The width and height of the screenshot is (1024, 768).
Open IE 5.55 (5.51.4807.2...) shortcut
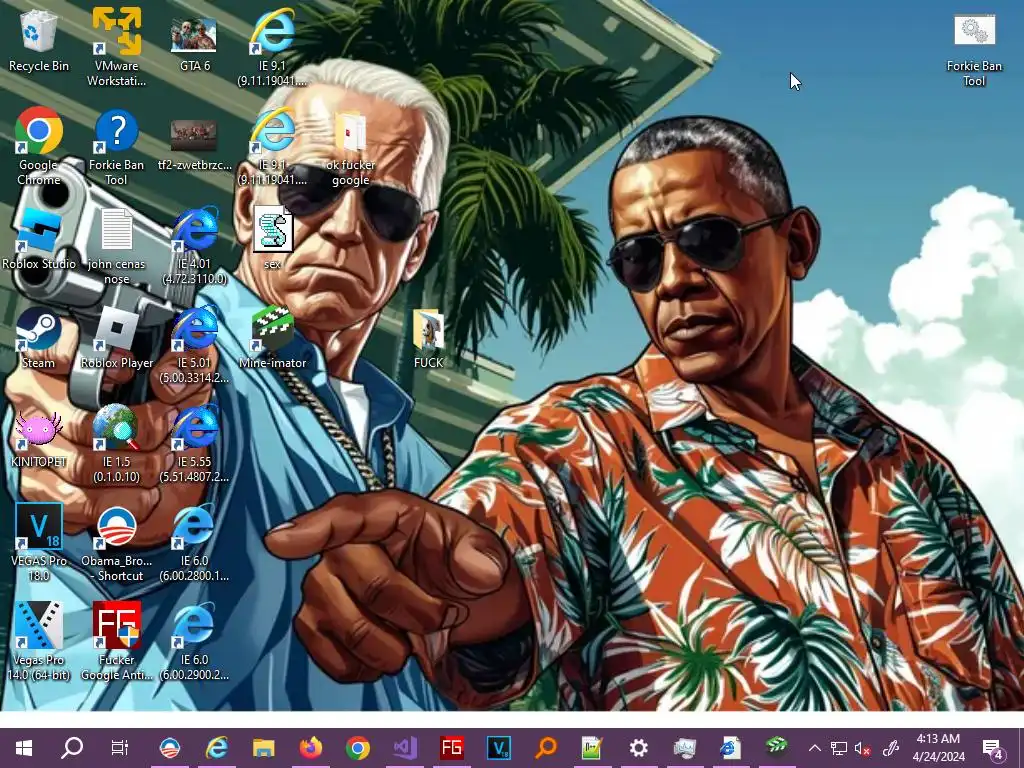pos(194,444)
